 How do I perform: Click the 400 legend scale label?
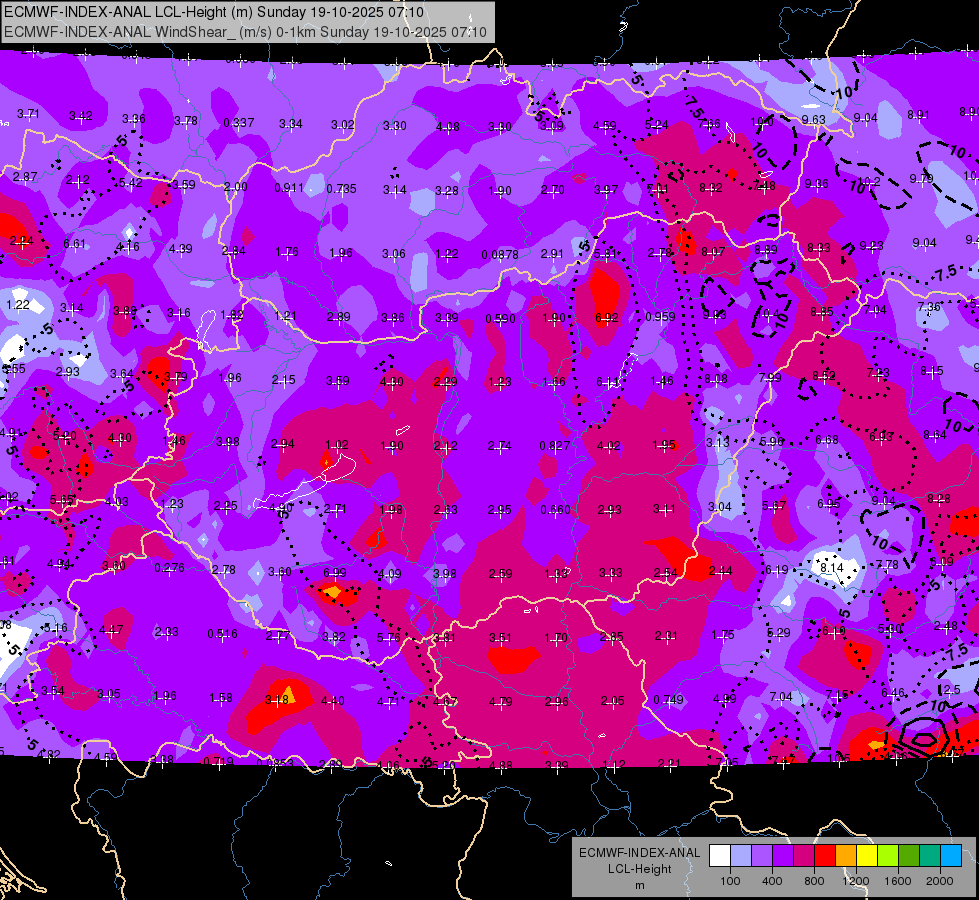[772, 881]
